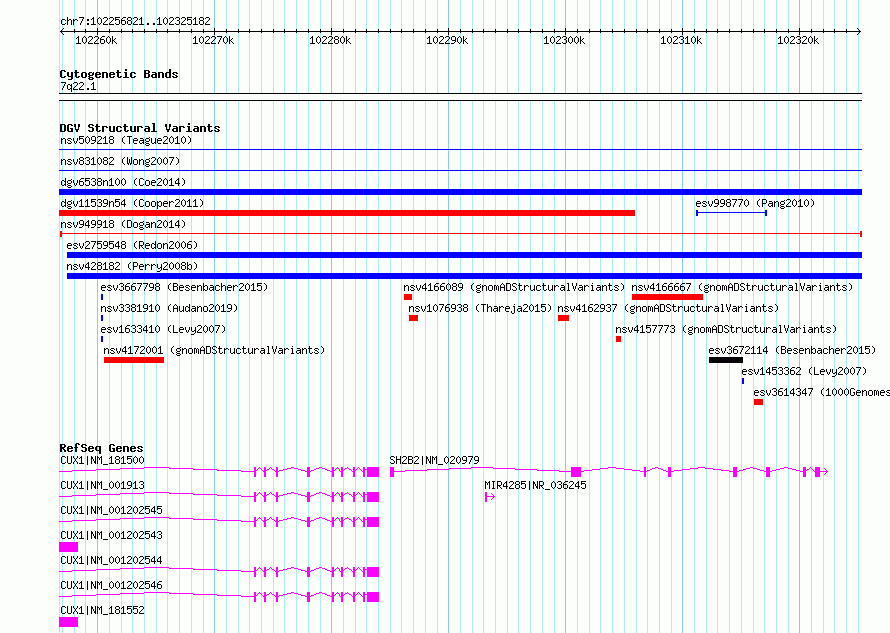Click the dgv6538n100 (Coe2014) blue bar
Screen dimensions: 890x633
[x=460, y=192]
